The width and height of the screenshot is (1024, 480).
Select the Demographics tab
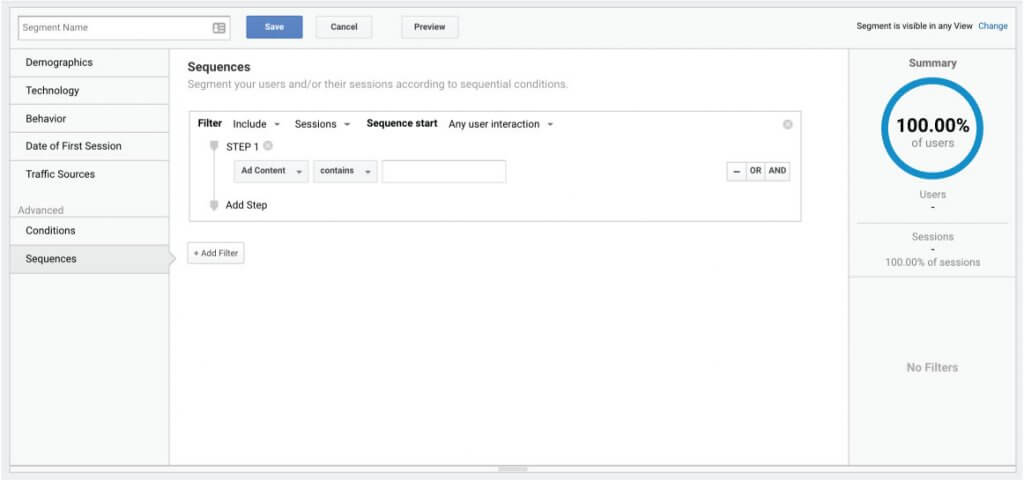tap(89, 63)
